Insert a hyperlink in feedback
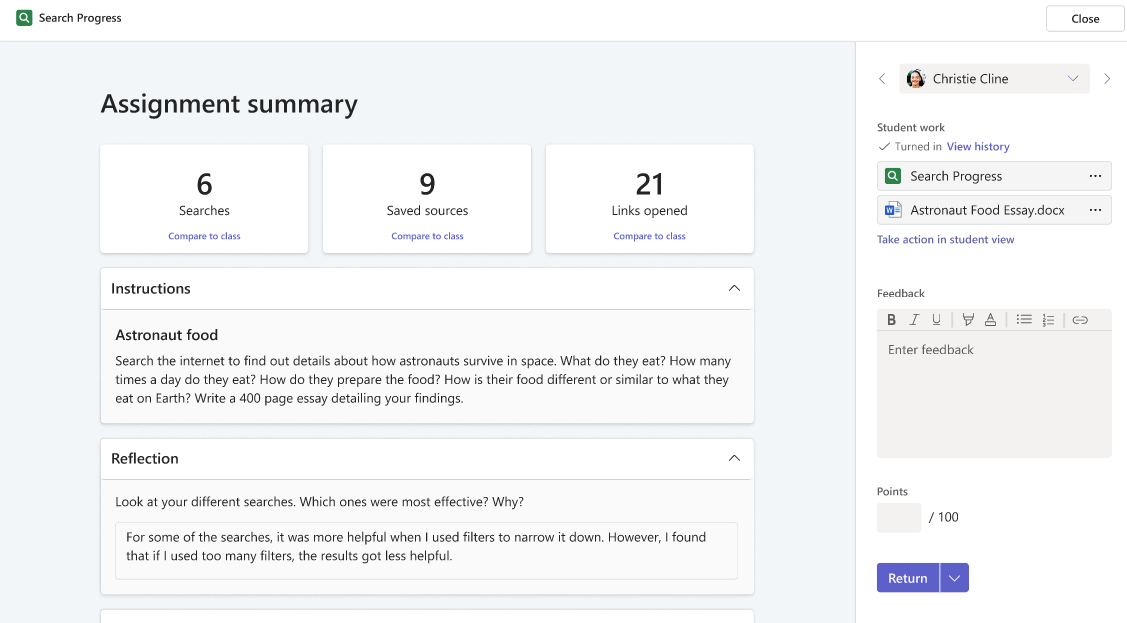 tap(1079, 319)
